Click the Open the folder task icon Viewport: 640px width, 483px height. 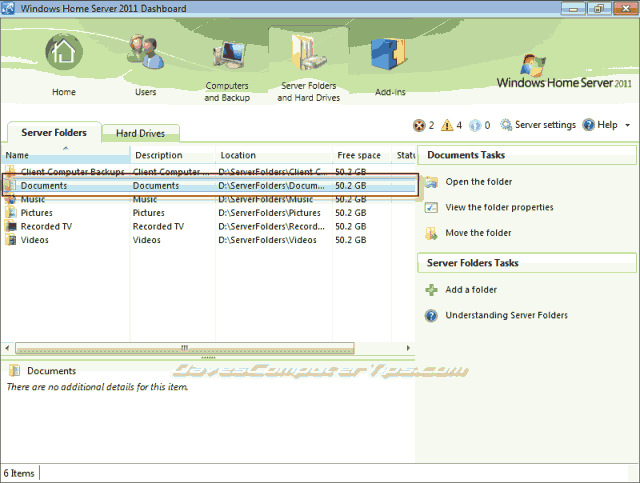pyautogui.click(x=431, y=182)
